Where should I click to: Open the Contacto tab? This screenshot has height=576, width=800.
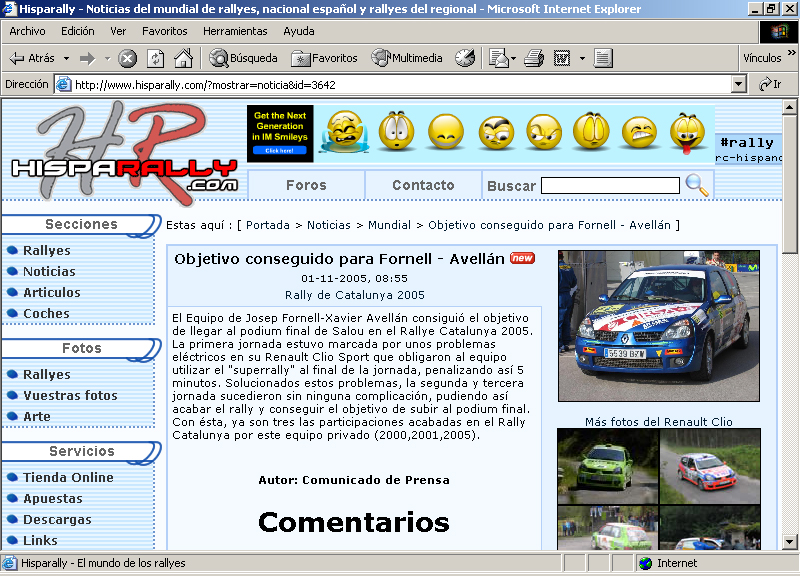tap(423, 185)
